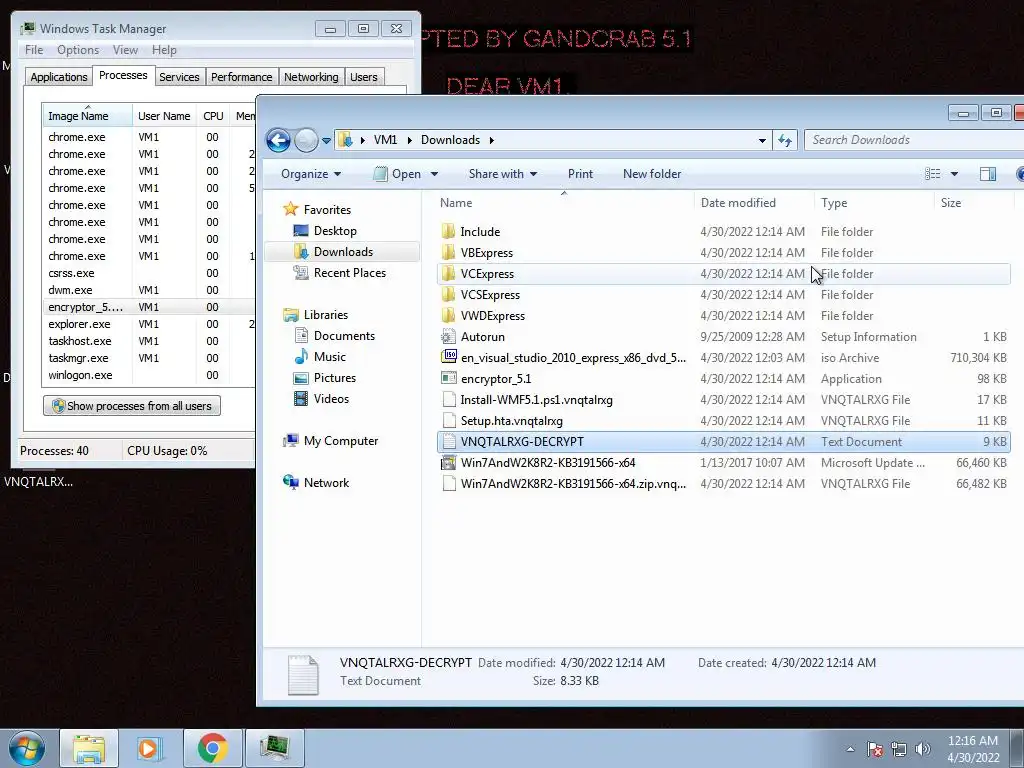Viewport: 1024px width, 768px height.
Task: Open Chrome from the taskbar
Action: pyautogui.click(x=212, y=748)
